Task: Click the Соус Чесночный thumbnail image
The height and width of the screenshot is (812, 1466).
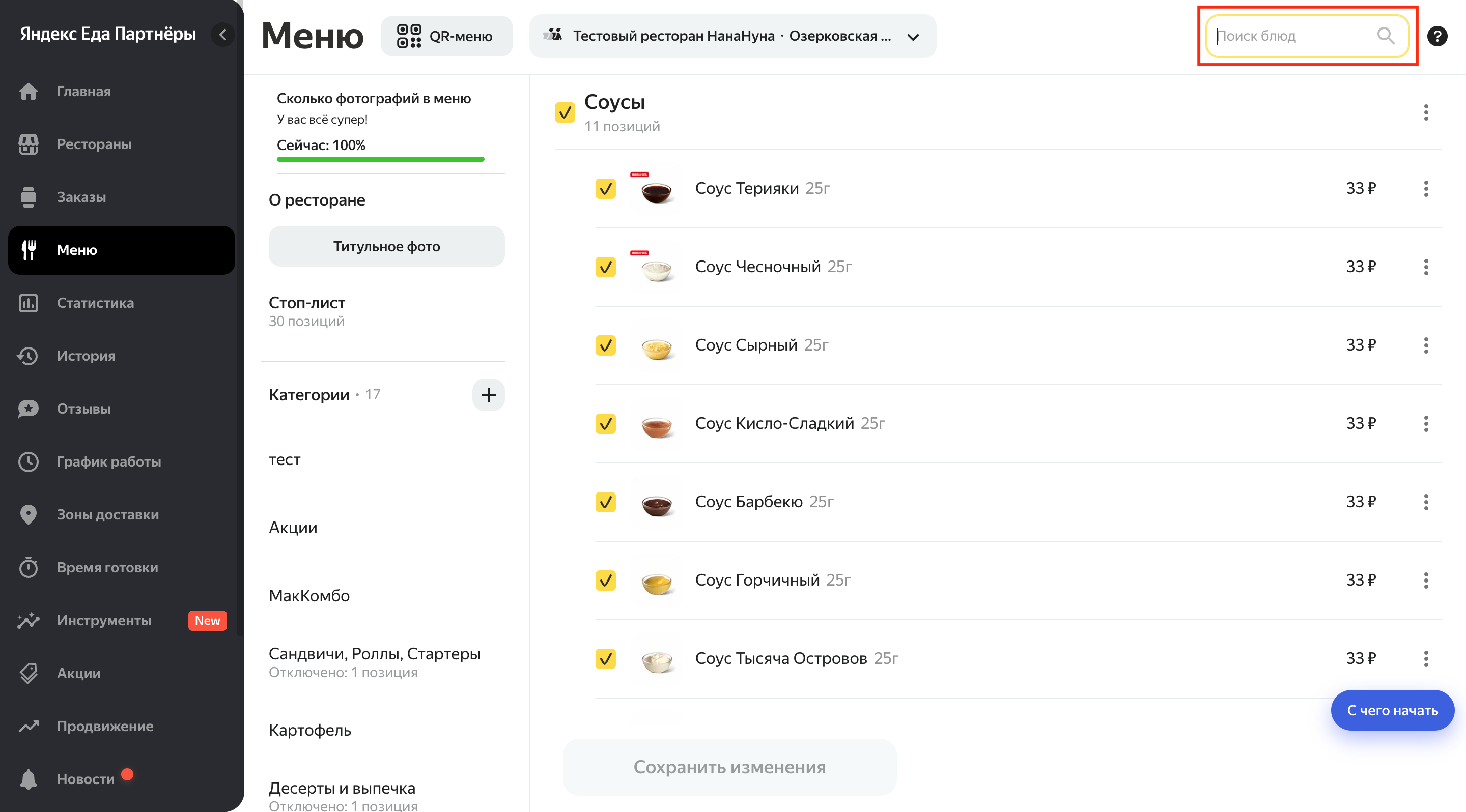Action: pyautogui.click(x=656, y=268)
